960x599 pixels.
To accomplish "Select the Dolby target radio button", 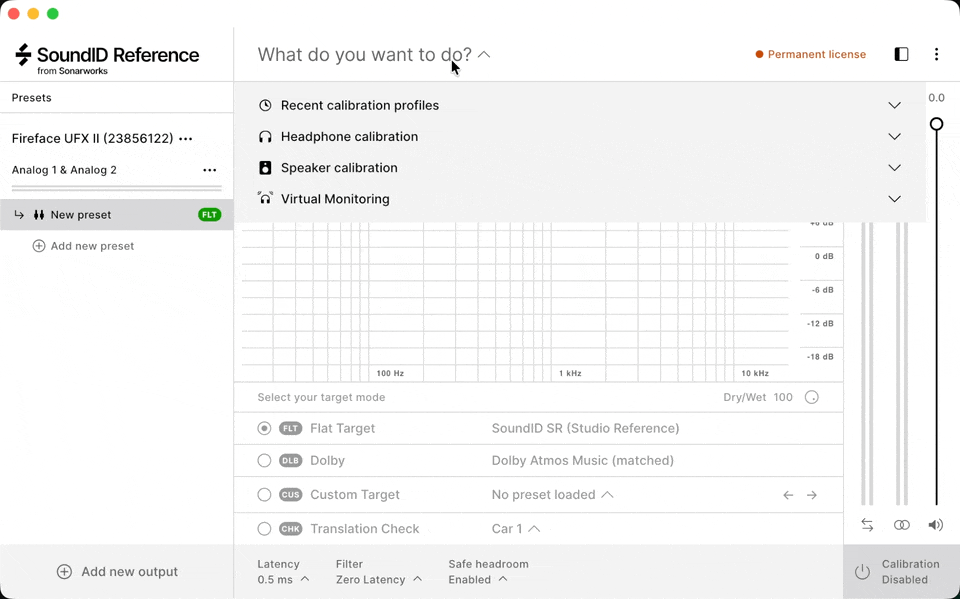I will point(264,461).
